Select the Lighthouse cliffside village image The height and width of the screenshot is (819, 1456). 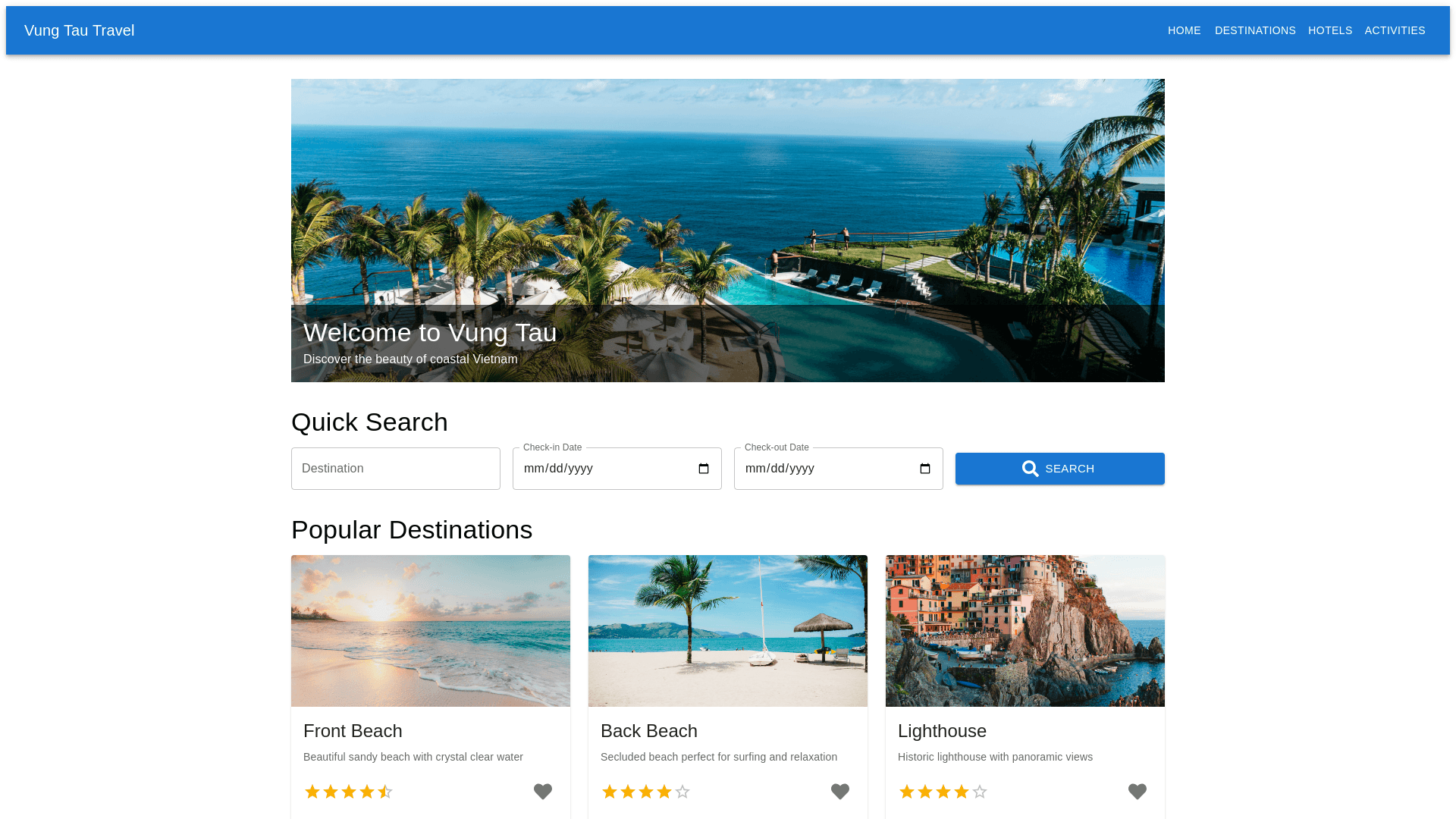pyautogui.click(x=1025, y=631)
